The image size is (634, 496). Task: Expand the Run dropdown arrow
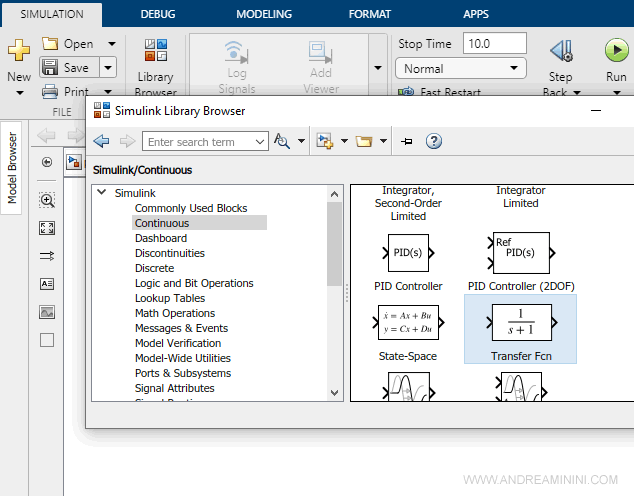click(x=616, y=93)
